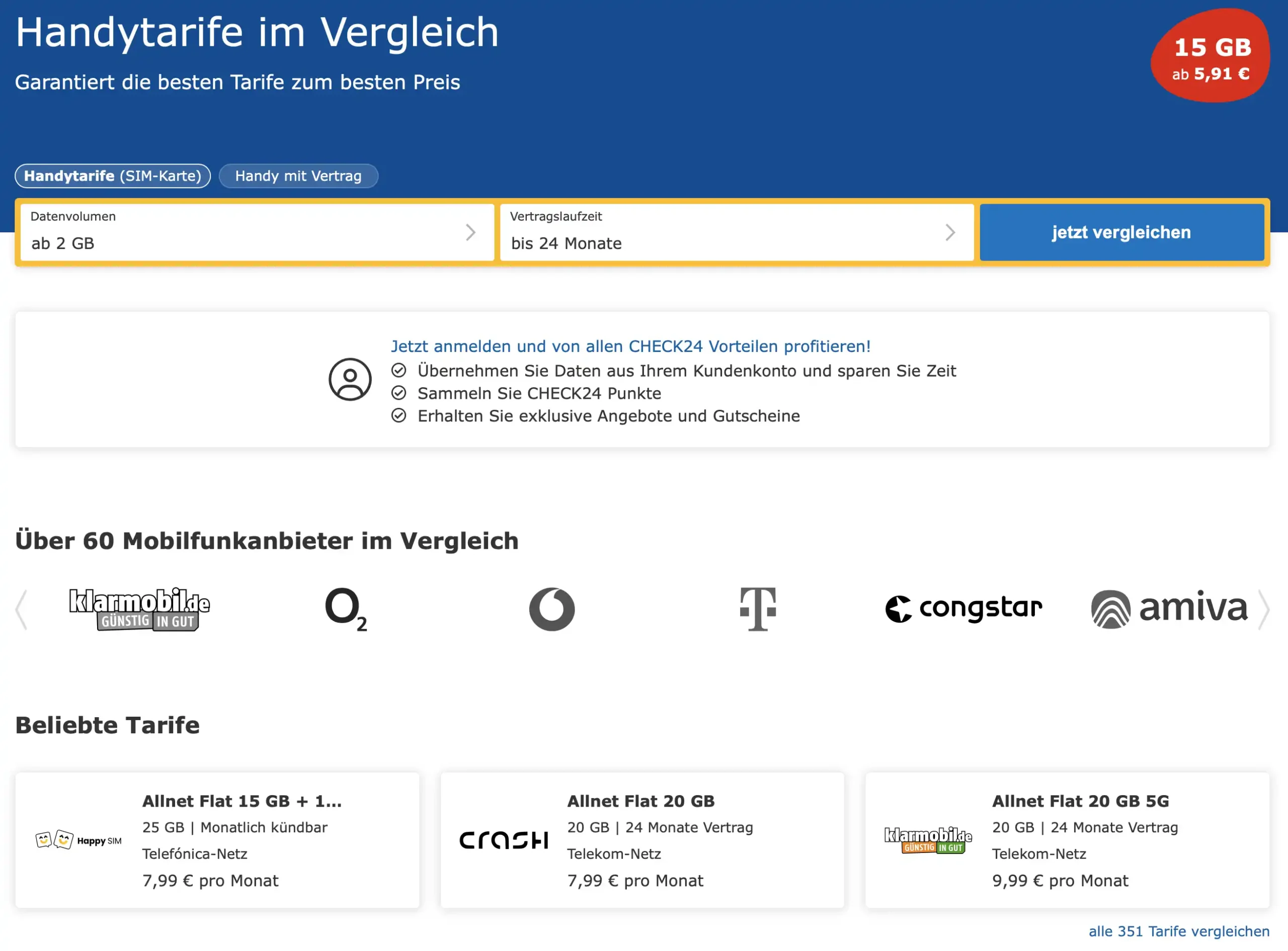This screenshot has height=951, width=1288.
Task: Select the congstar provider logo
Action: click(x=963, y=609)
